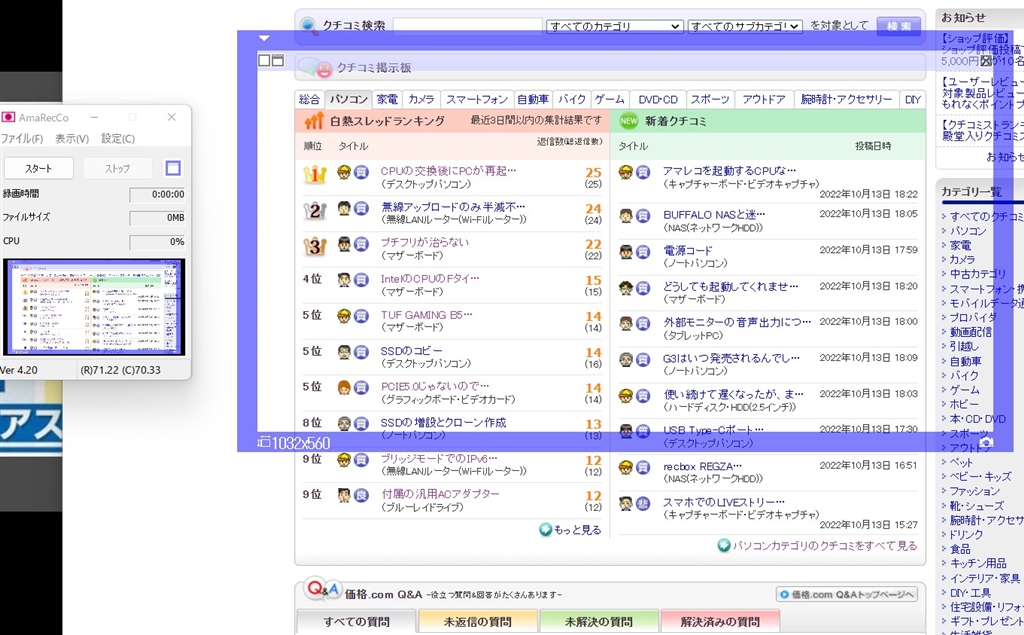Image resolution: width=1024 pixels, height=635 pixels.
Task: Click the gold number 1 rank medal
Action: tap(315, 174)
